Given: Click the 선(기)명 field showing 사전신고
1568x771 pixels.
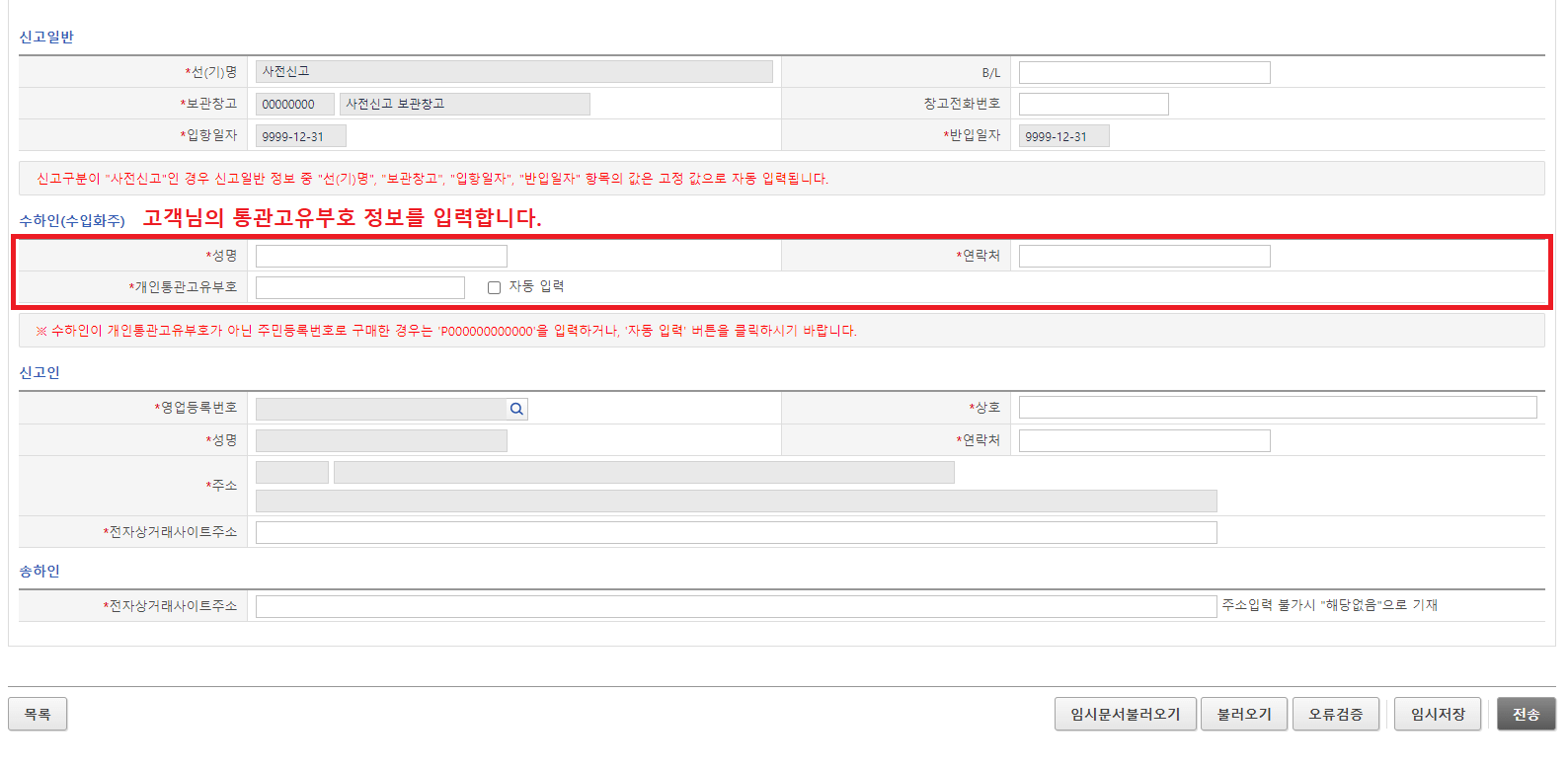Looking at the screenshot, I should click(x=514, y=71).
